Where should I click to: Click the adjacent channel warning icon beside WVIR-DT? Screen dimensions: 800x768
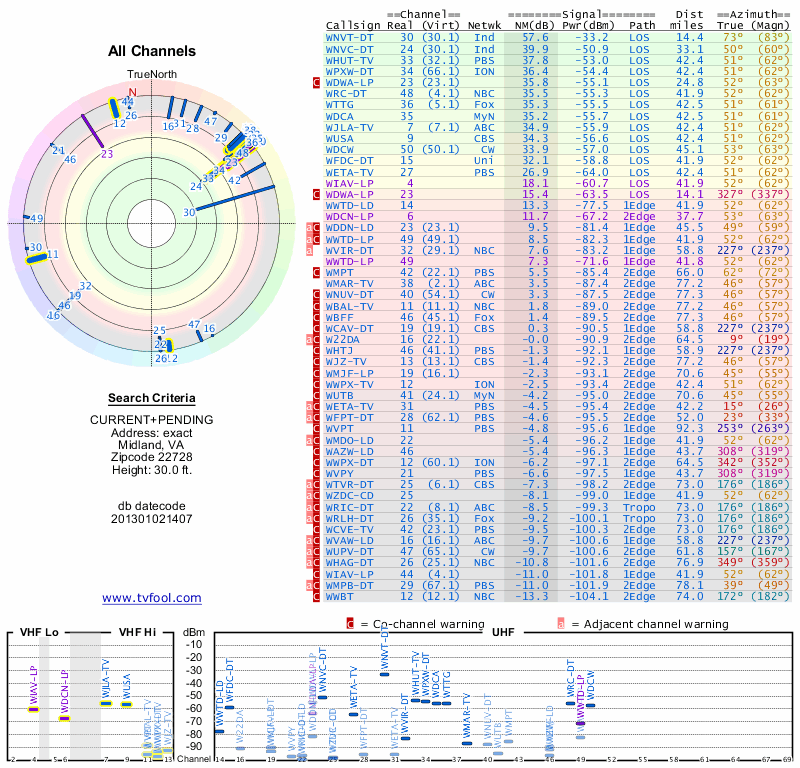309,251
